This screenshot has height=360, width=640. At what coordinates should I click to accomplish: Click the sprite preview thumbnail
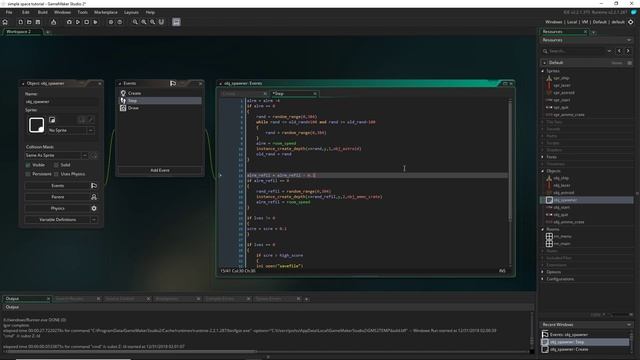point(36,125)
